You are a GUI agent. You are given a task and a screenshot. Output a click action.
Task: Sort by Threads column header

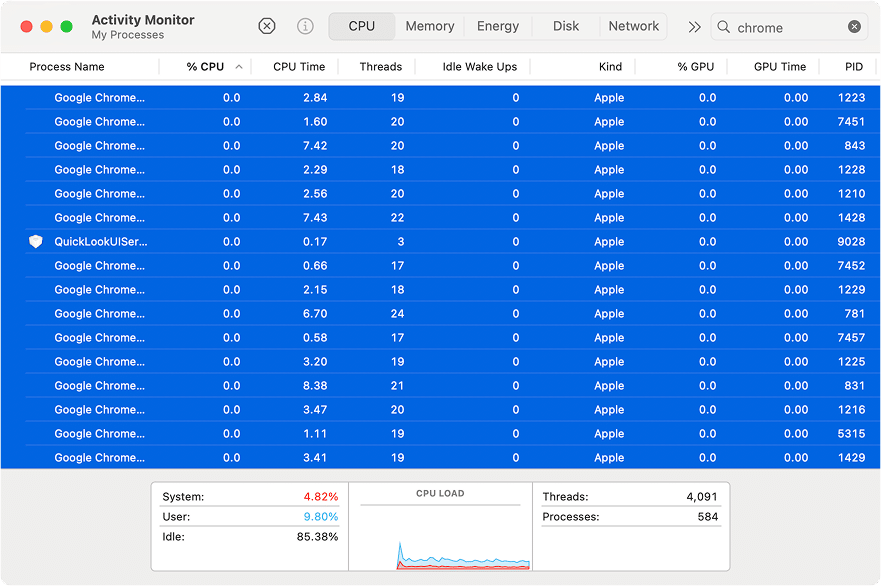[x=380, y=67]
